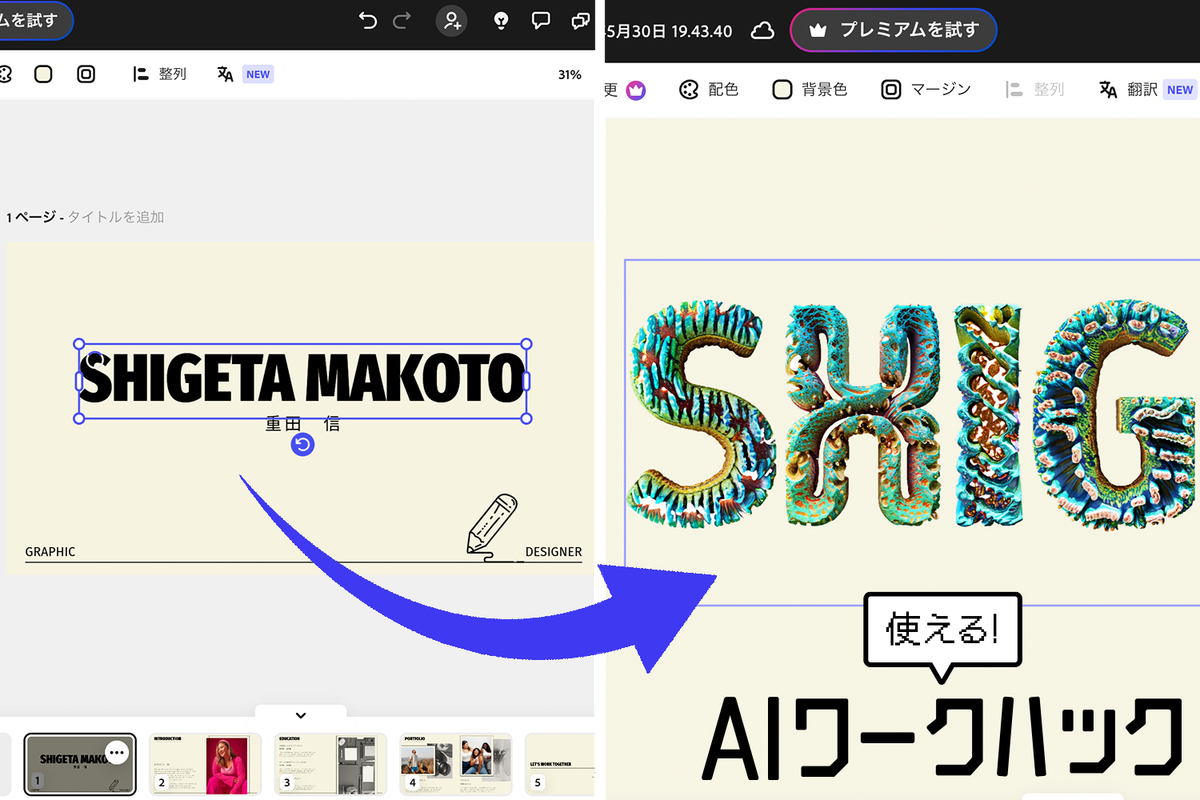1200x800 pixels.
Task: Invite a collaborator via the person-plus icon
Action: (451, 20)
